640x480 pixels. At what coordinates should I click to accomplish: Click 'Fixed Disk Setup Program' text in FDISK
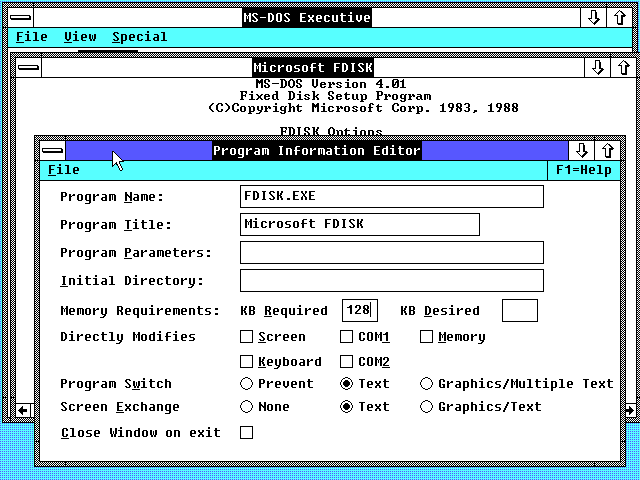pyautogui.click(x=335, y=96)
